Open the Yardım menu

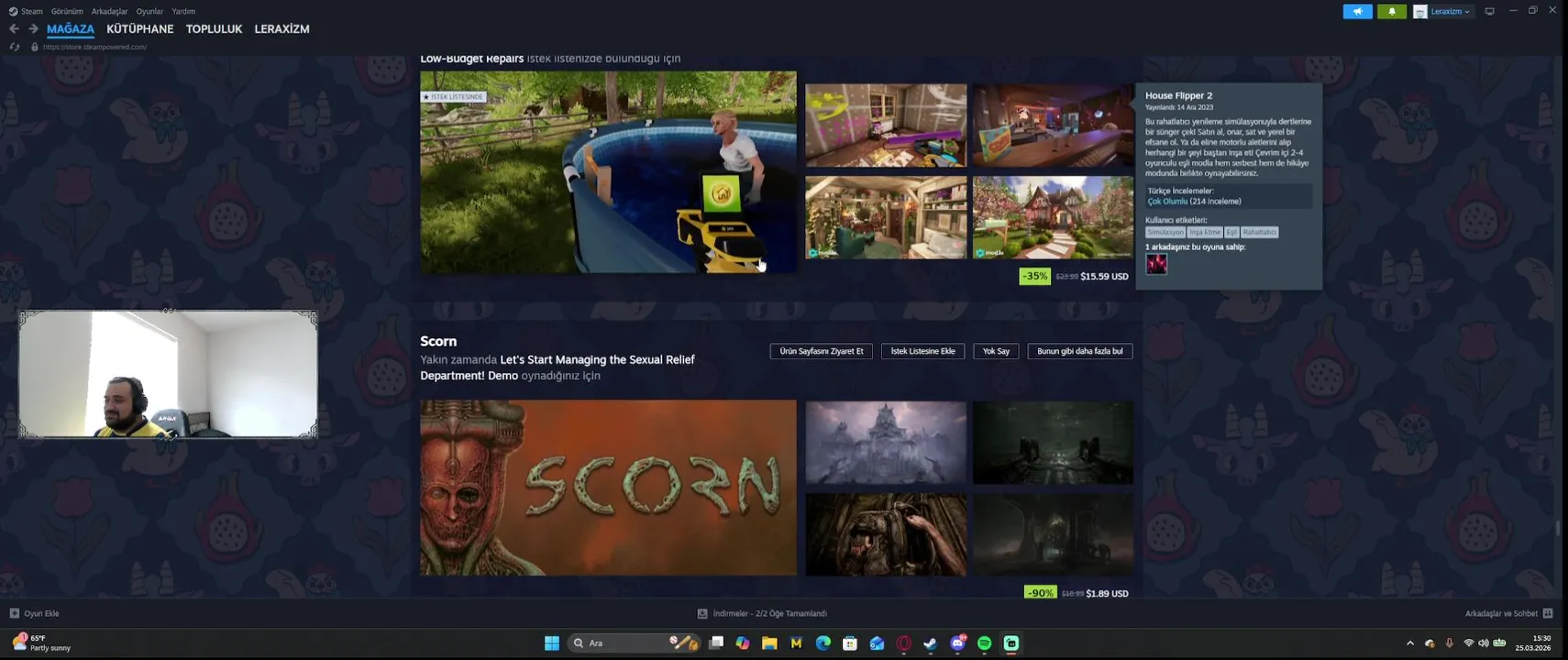tap(183, 11)
